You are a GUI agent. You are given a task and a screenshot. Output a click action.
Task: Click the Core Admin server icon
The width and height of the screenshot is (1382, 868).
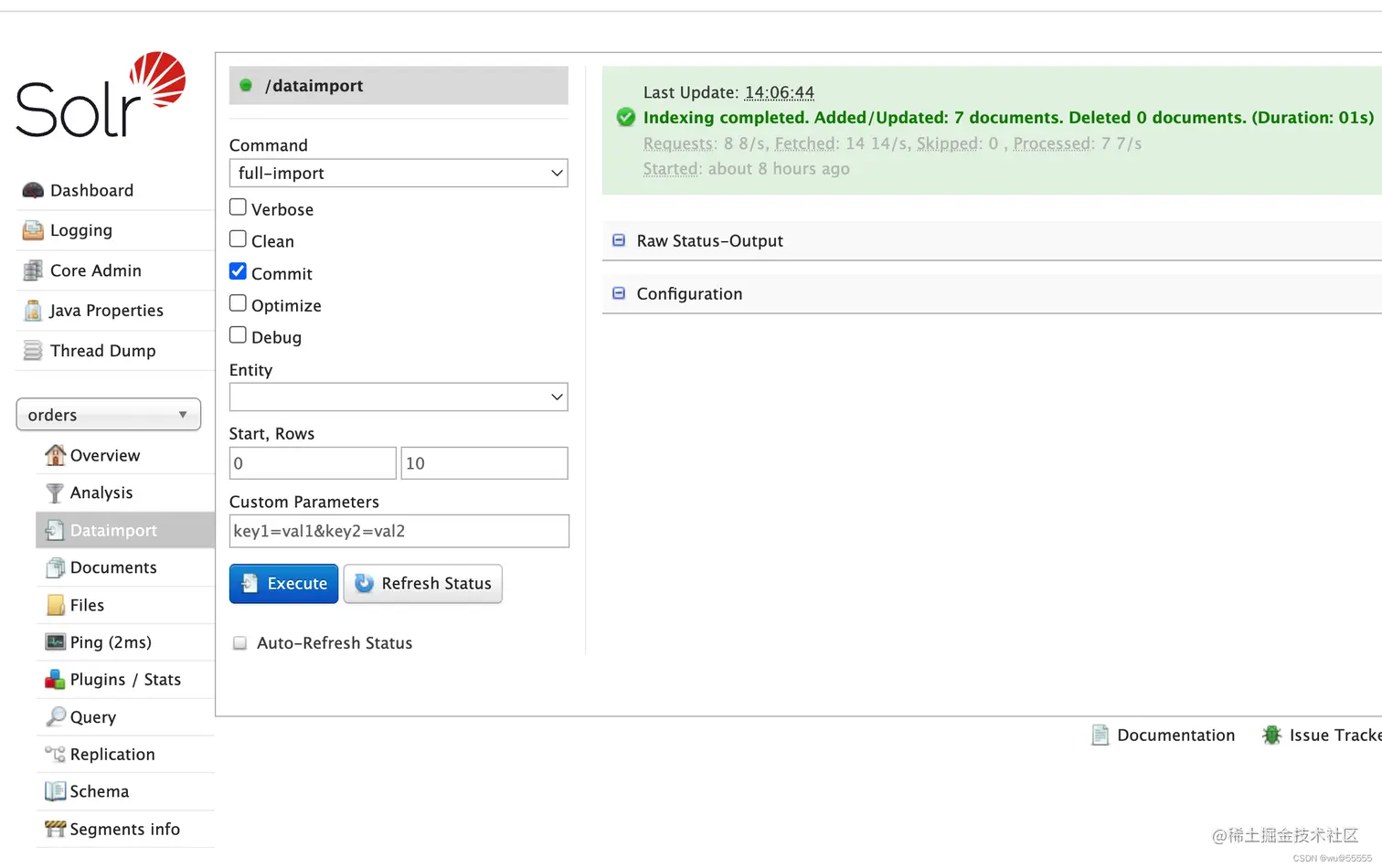33,270
